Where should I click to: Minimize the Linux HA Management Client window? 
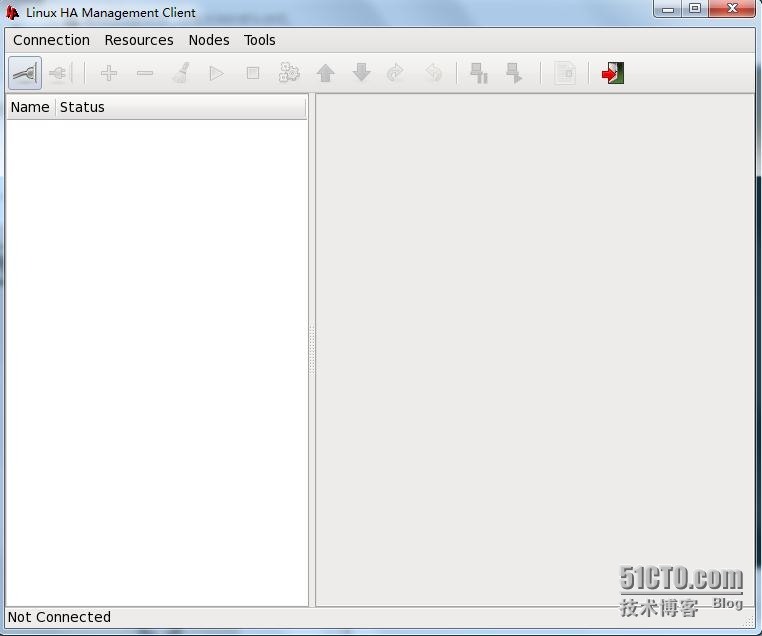[x=668, y=8]
